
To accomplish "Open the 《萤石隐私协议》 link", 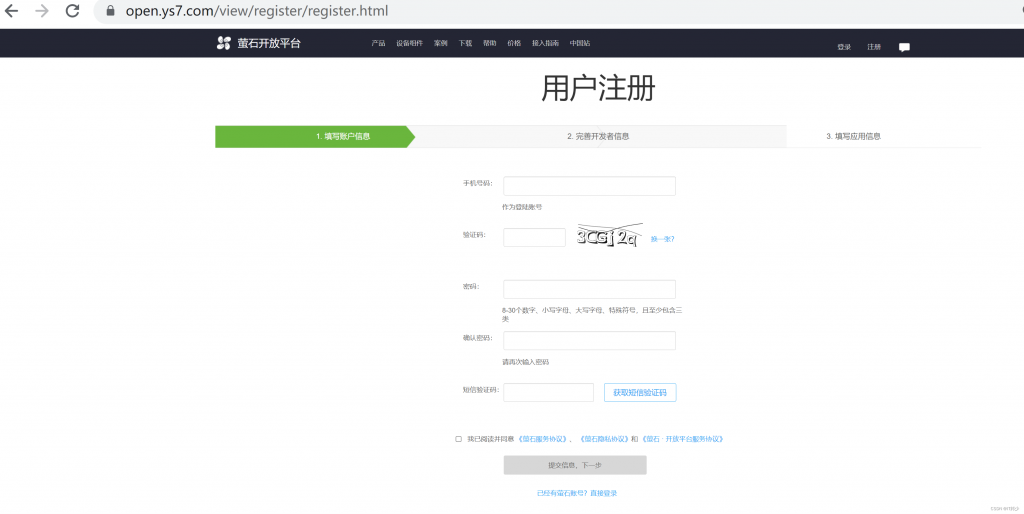I will click(604, 439).
